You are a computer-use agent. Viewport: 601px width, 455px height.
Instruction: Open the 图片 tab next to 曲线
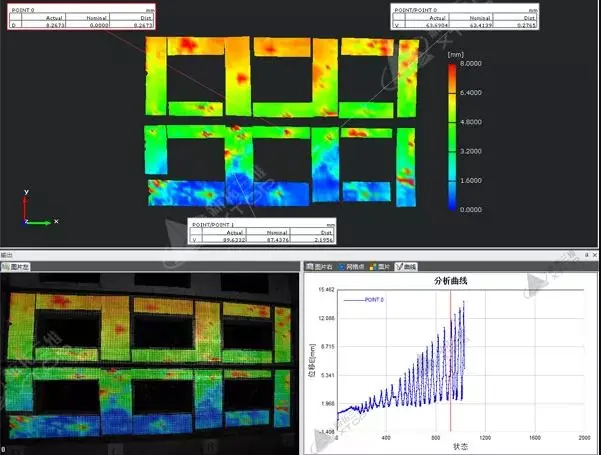(x=380, y=266)
